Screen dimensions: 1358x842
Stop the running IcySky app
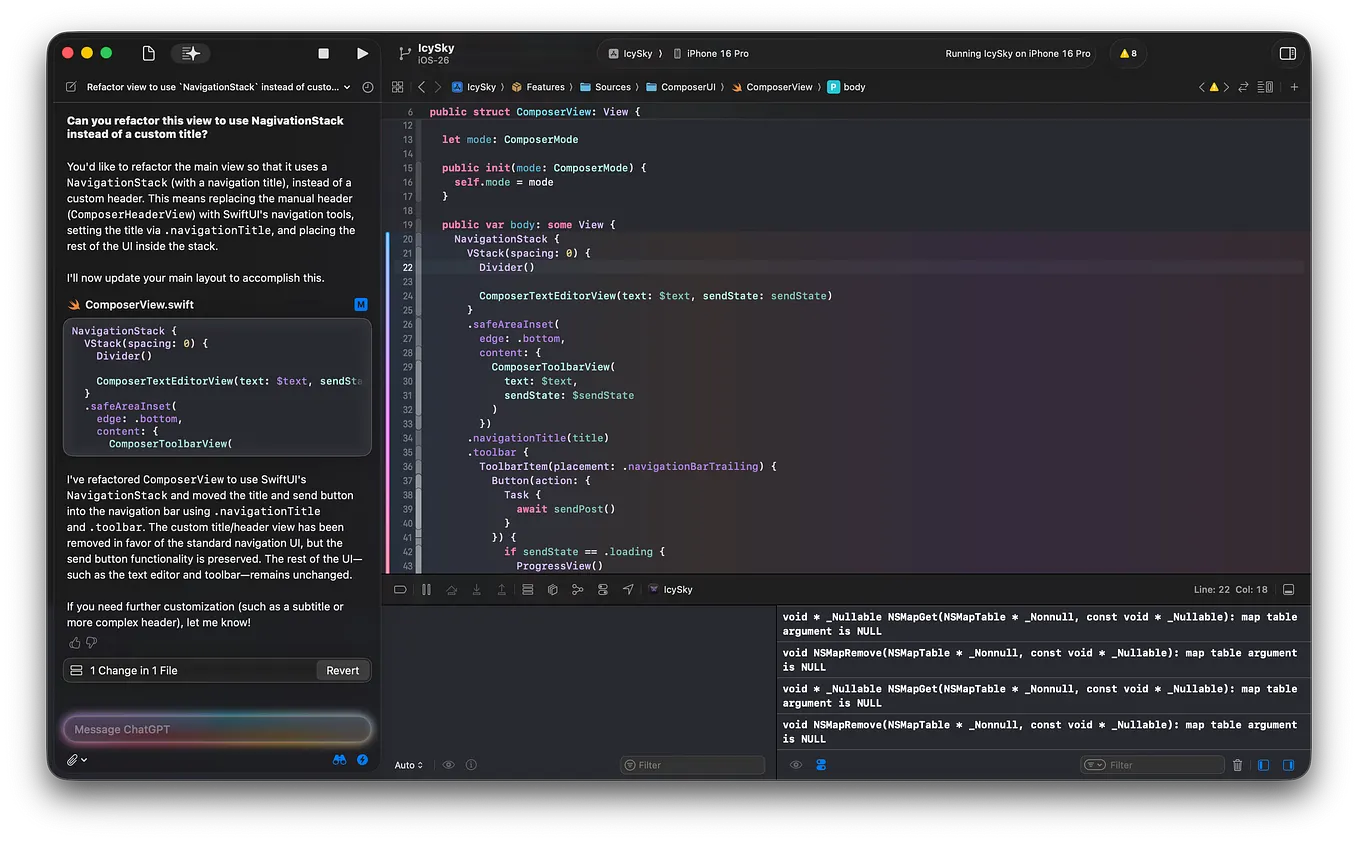pos(322,53)
